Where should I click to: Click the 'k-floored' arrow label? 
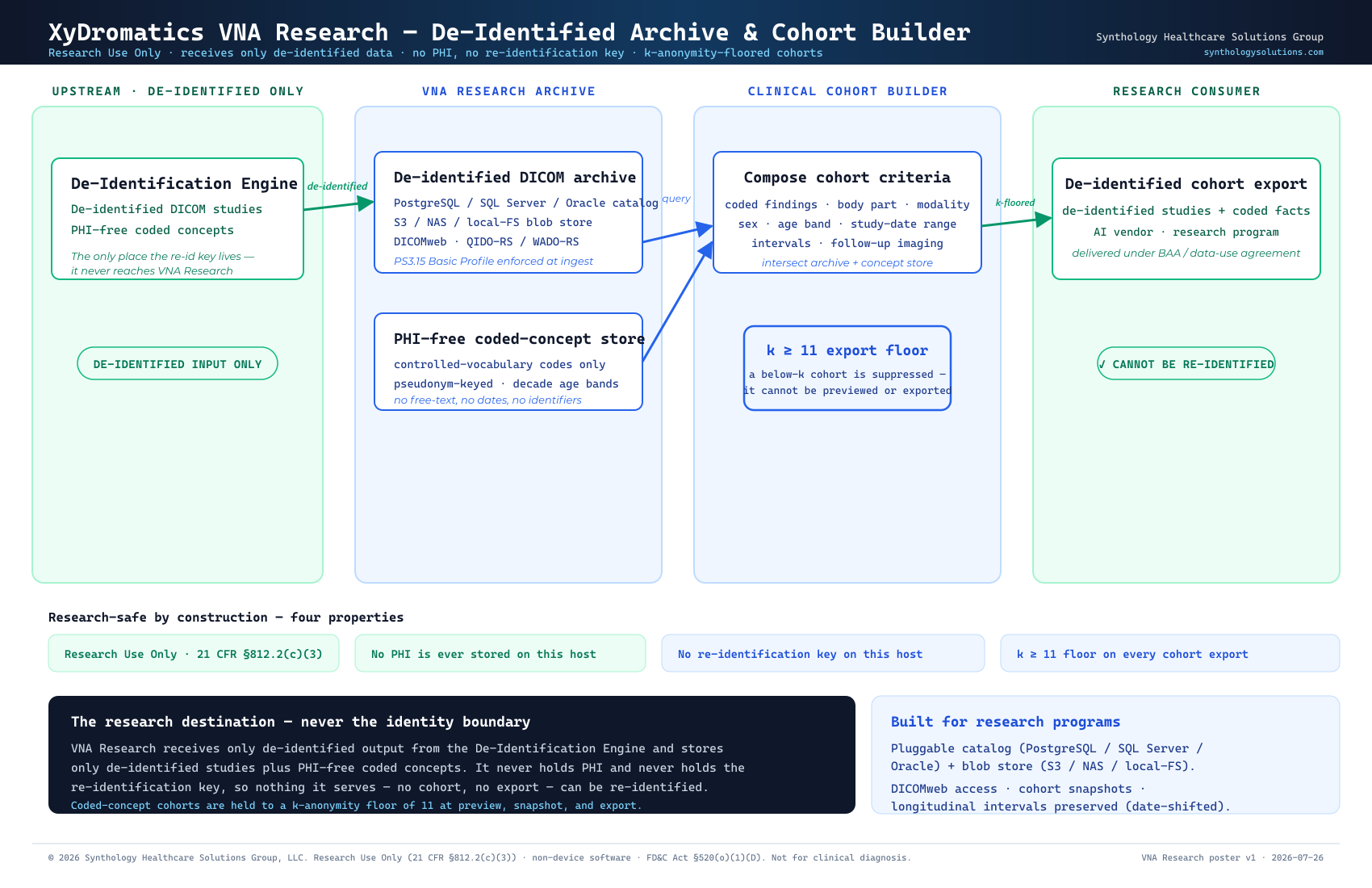pos(1015,203)
